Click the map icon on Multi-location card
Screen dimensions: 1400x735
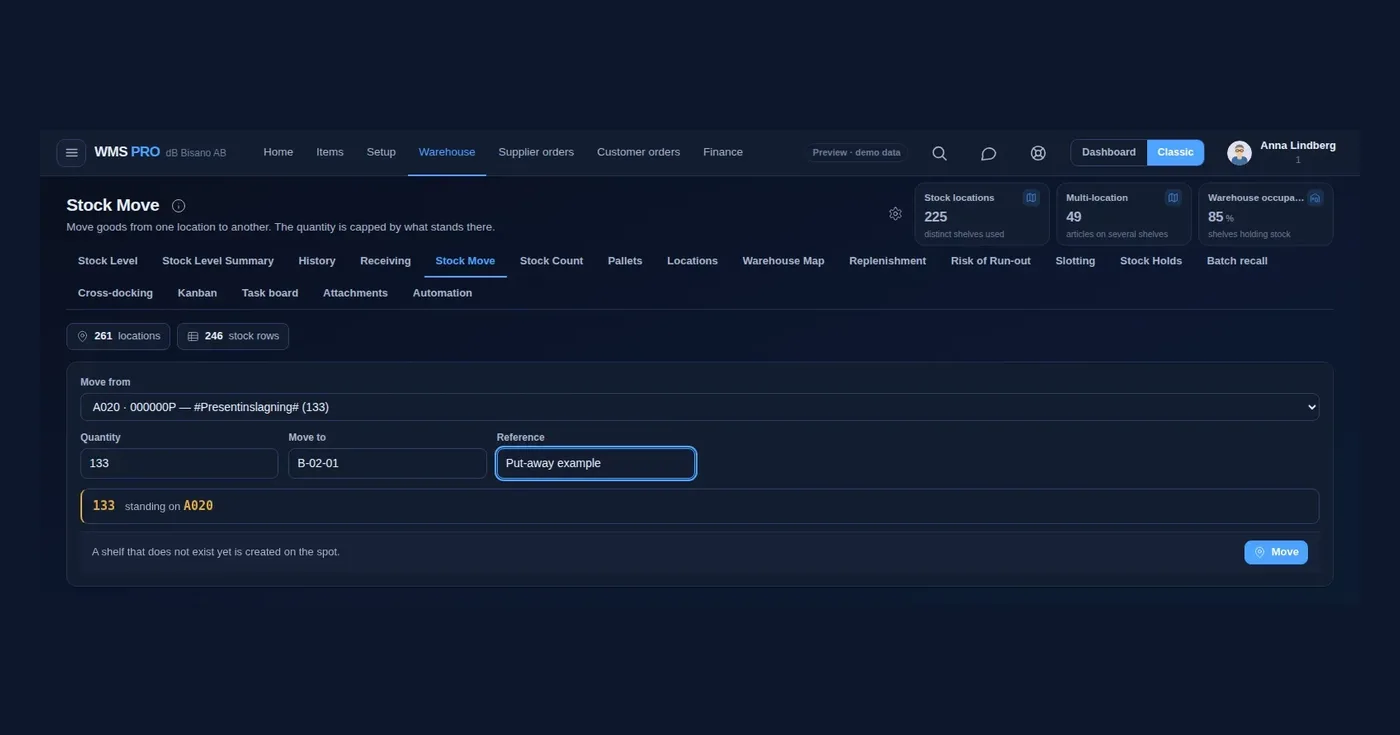pyautogui.click(x=1173, y=198)
